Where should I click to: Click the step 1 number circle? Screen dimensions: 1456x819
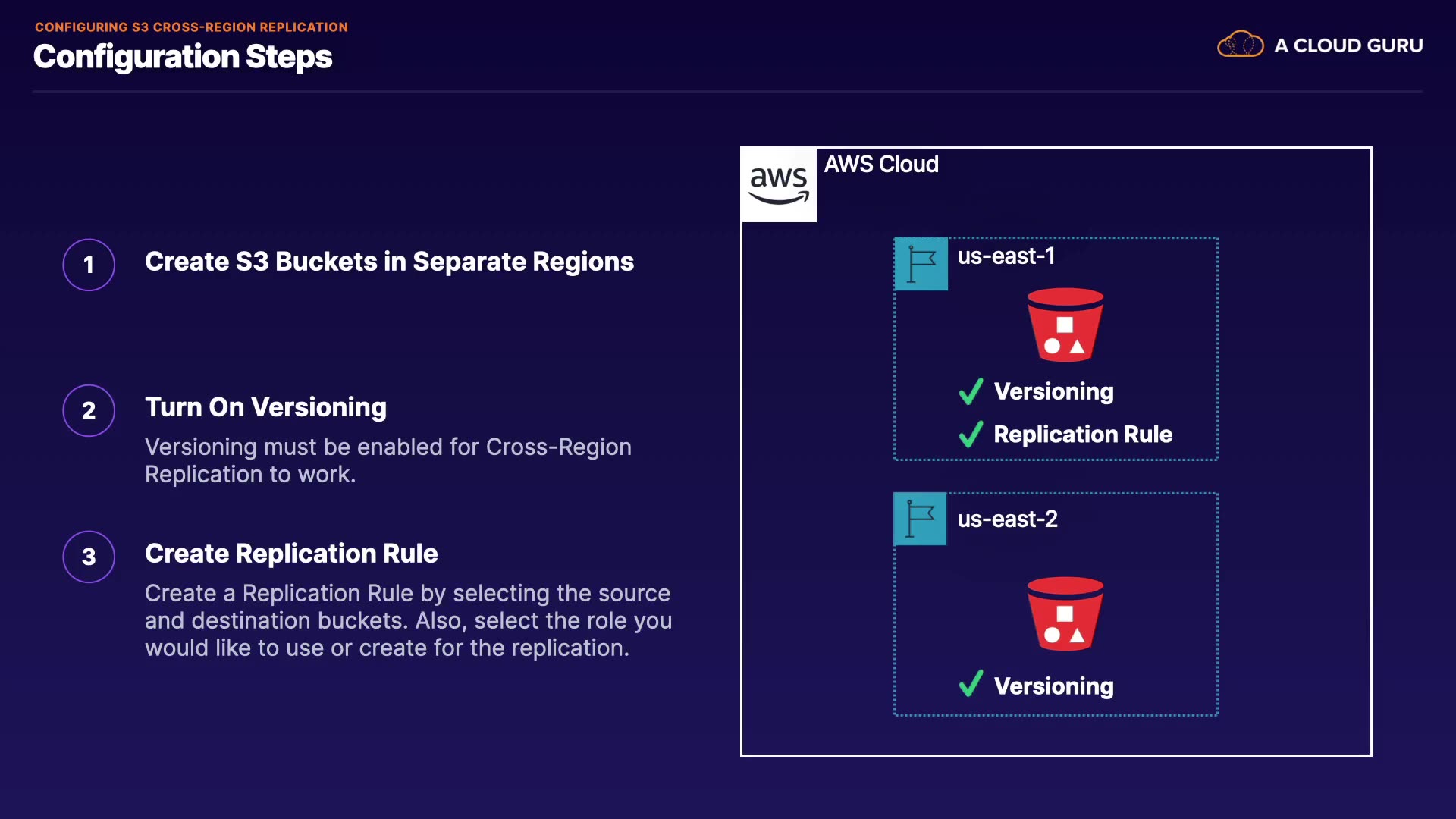tap(89, 265)
